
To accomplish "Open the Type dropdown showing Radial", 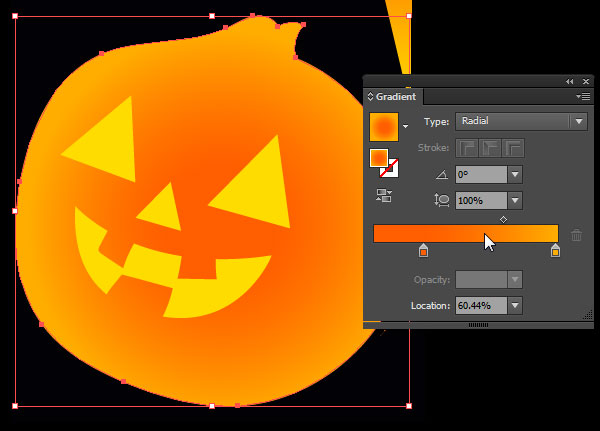I will pos(521,121).
